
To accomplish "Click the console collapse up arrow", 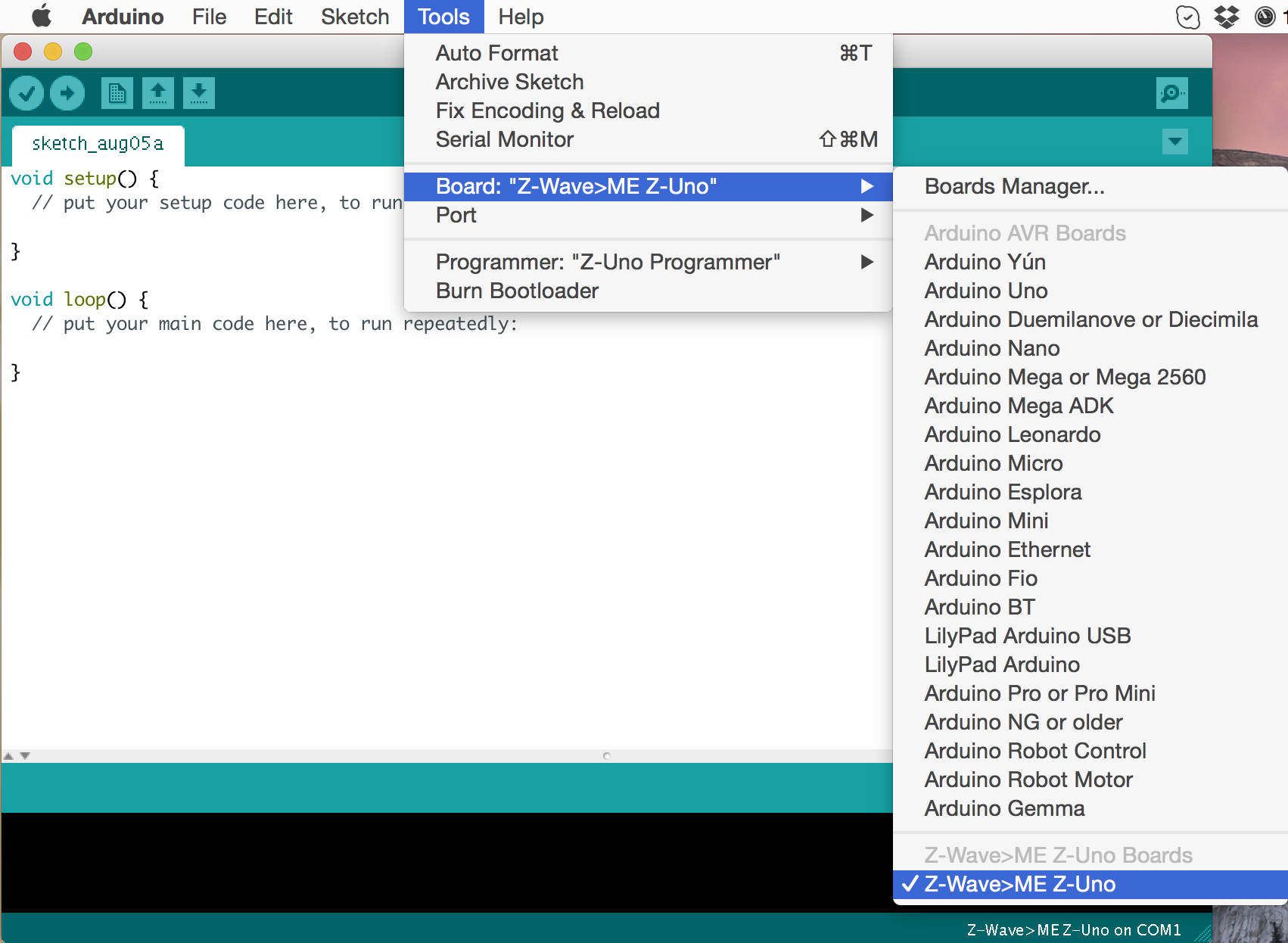I will [8, 756].
